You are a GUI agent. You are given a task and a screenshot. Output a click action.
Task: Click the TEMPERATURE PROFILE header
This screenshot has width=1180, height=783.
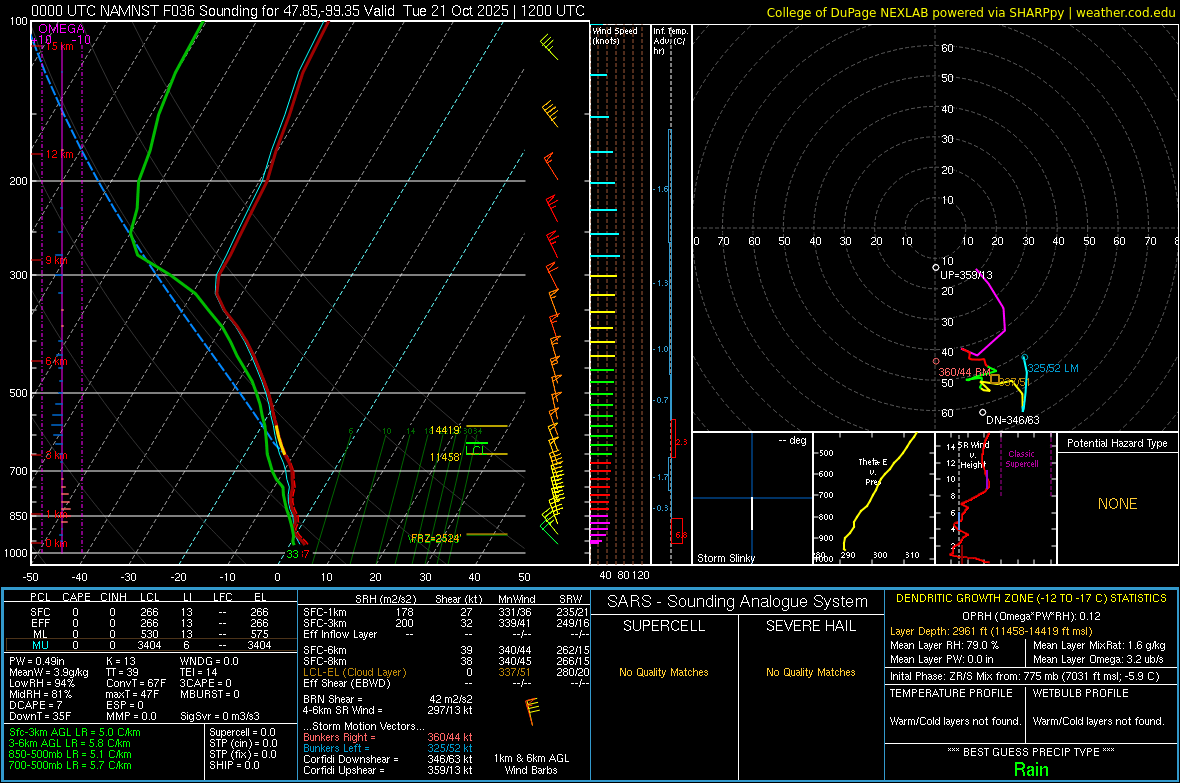coord(951,693)
